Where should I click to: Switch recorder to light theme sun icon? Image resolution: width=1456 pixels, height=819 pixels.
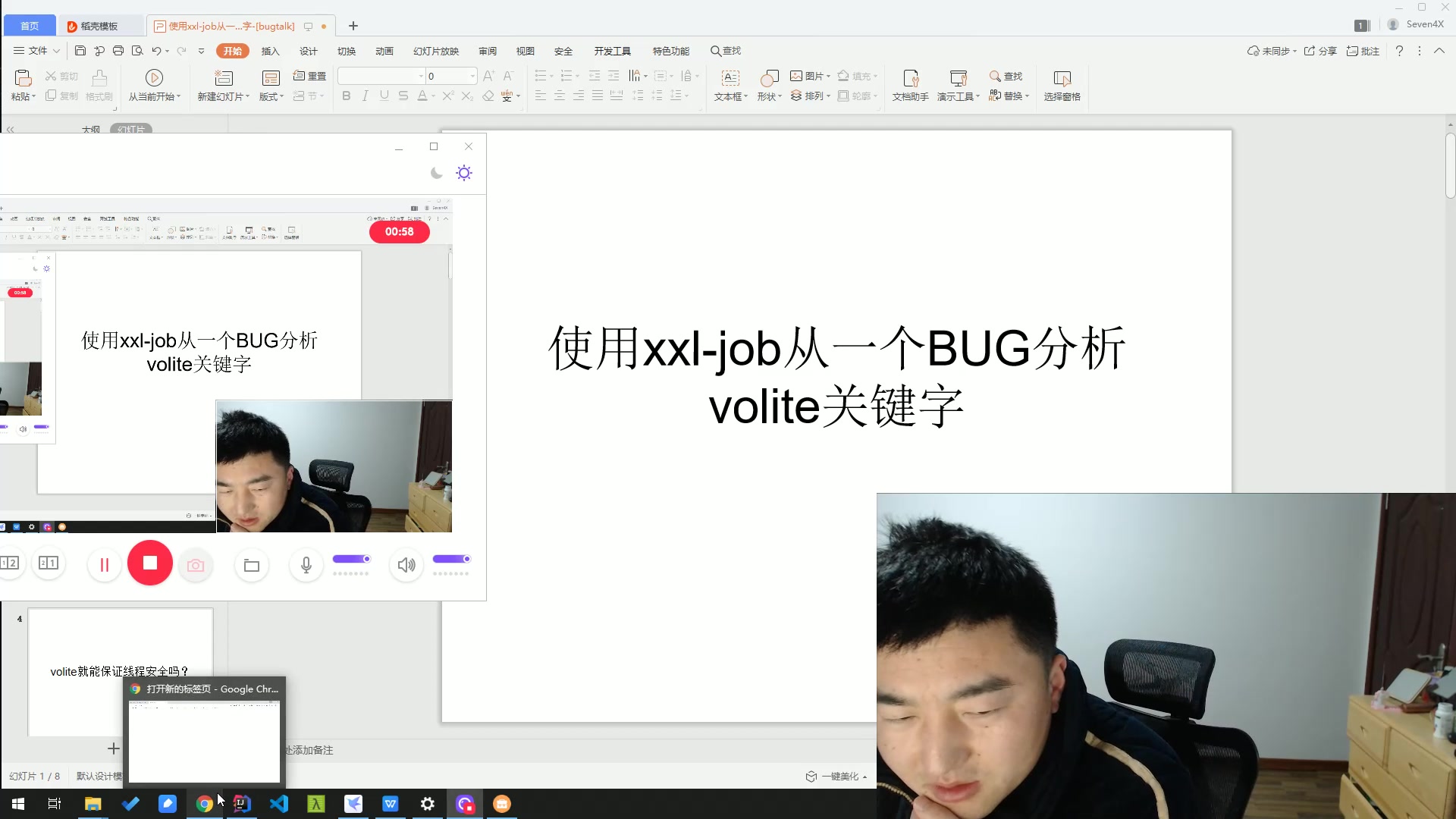point(464,173)
